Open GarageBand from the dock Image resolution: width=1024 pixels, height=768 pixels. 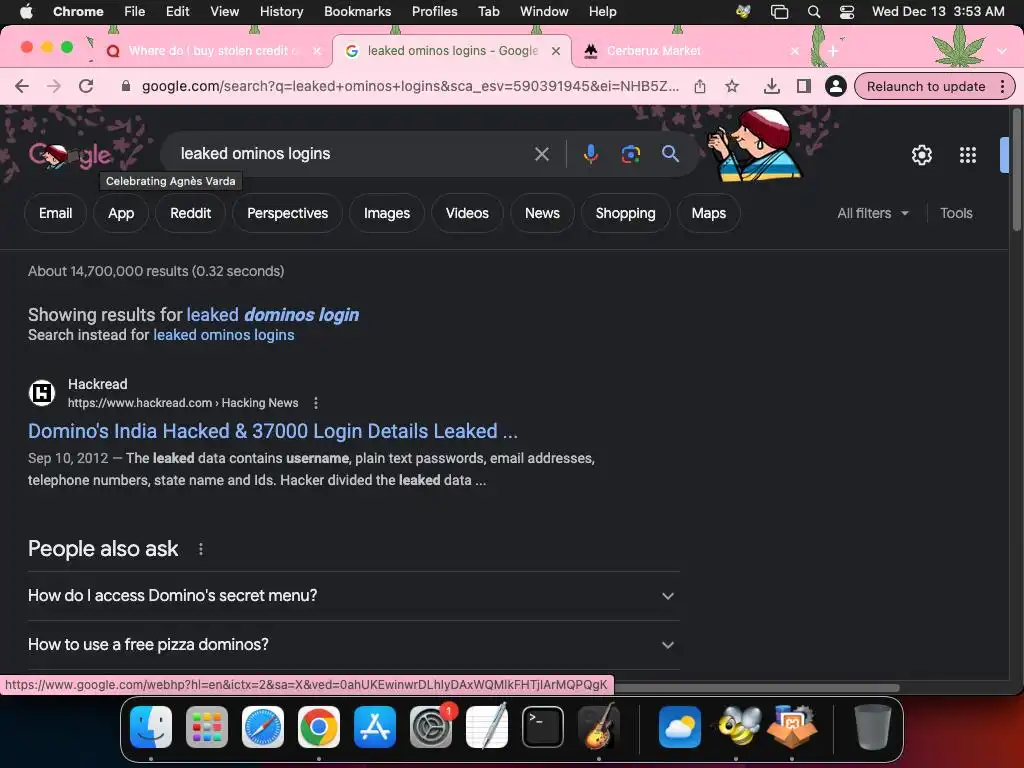[599, 727]
